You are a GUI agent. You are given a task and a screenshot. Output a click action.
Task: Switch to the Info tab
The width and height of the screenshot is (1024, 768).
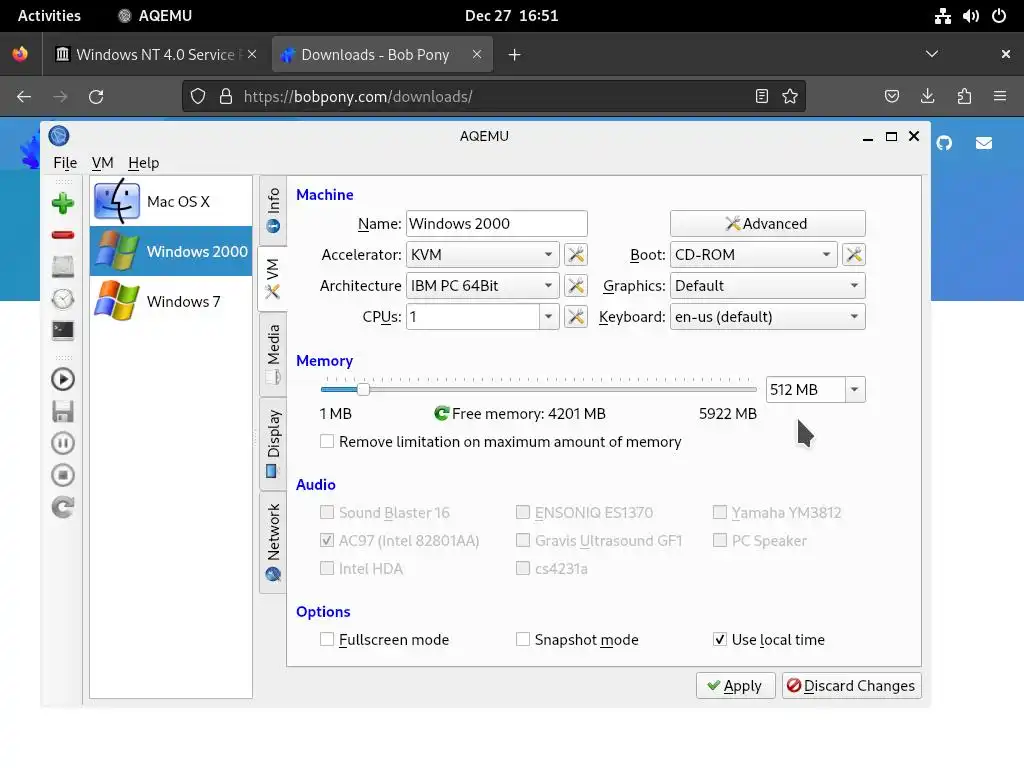(273, 210)
